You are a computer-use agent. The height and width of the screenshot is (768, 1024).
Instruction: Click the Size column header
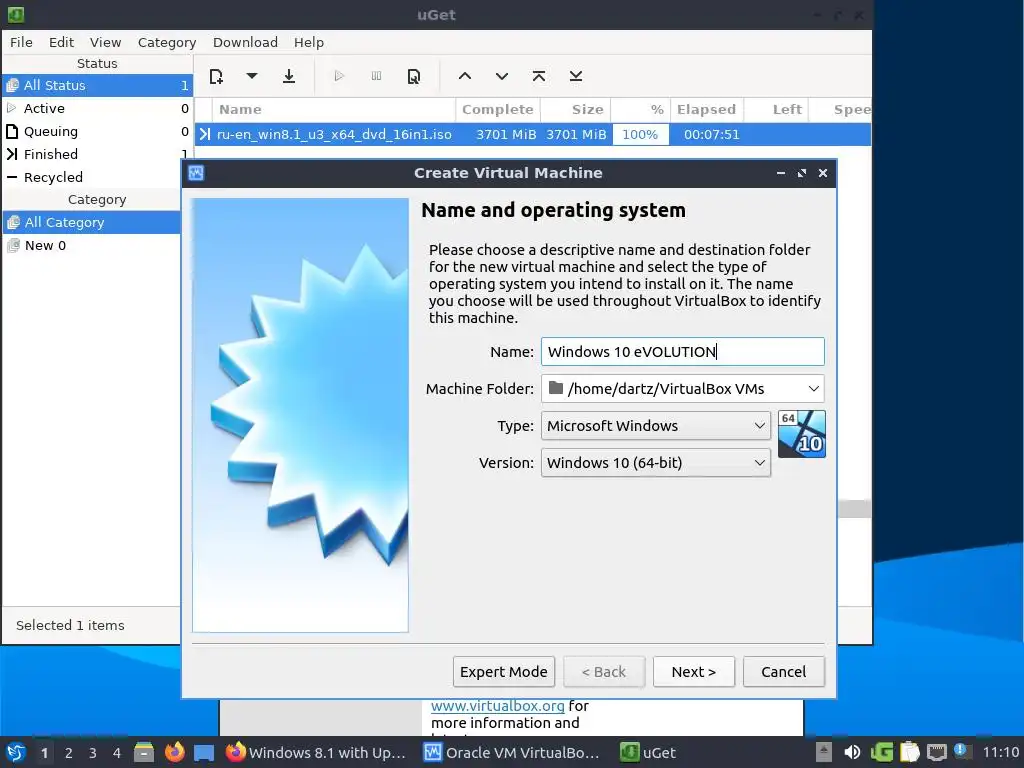pyautogui.click(x=575, y=110)
